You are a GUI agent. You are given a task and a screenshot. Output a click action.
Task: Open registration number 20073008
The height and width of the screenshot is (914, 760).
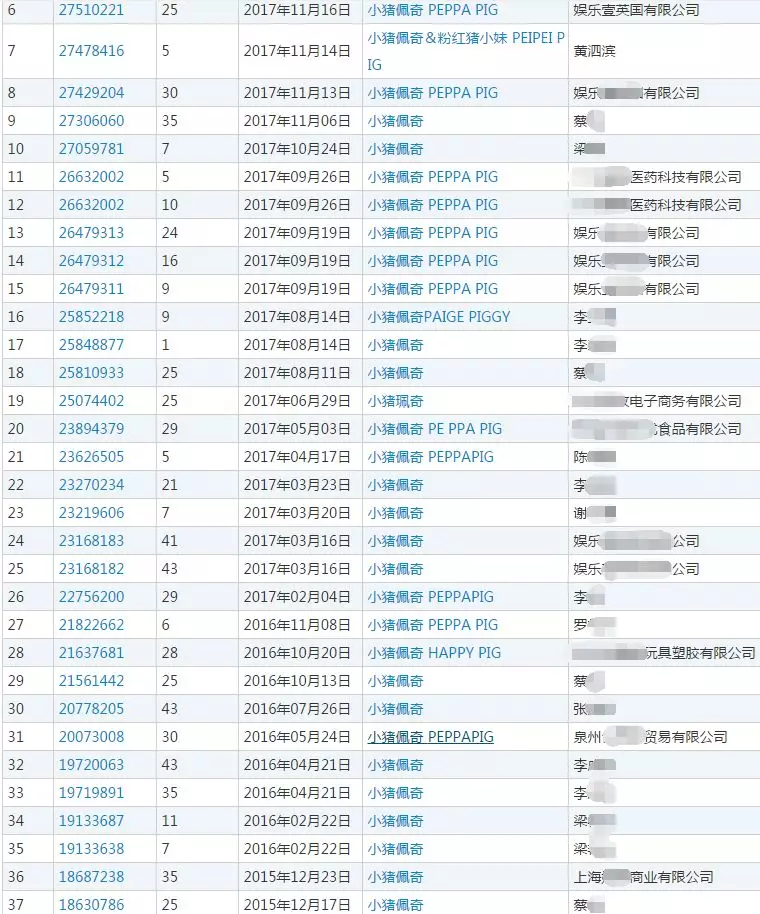tap(91, 737)
